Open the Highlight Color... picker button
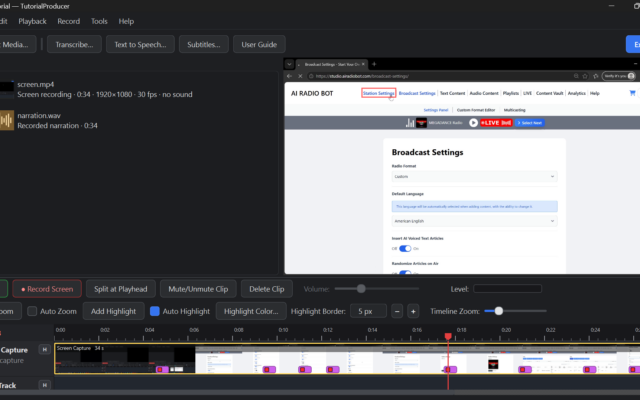 [x=251, y=311]
